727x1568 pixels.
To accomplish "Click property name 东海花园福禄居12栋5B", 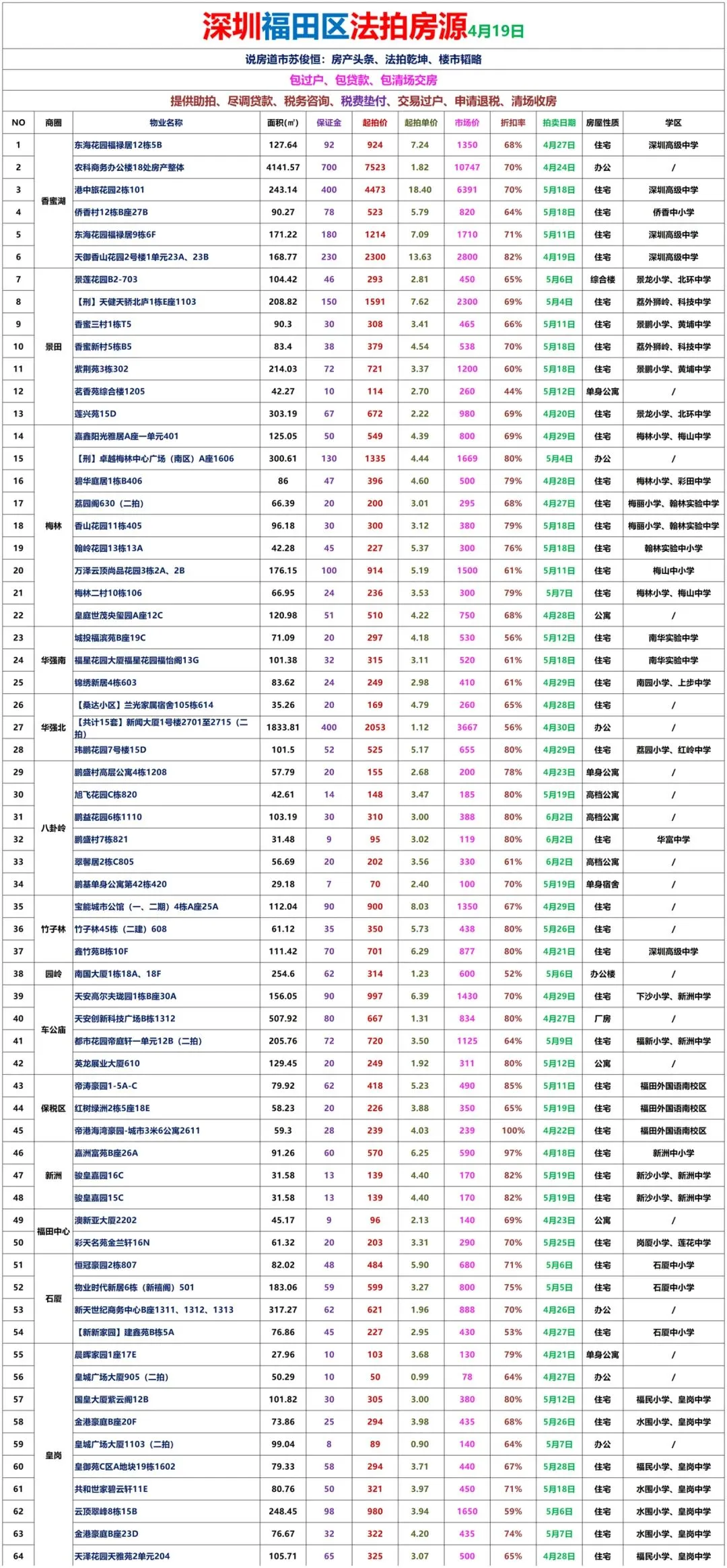I will [118, 145].
